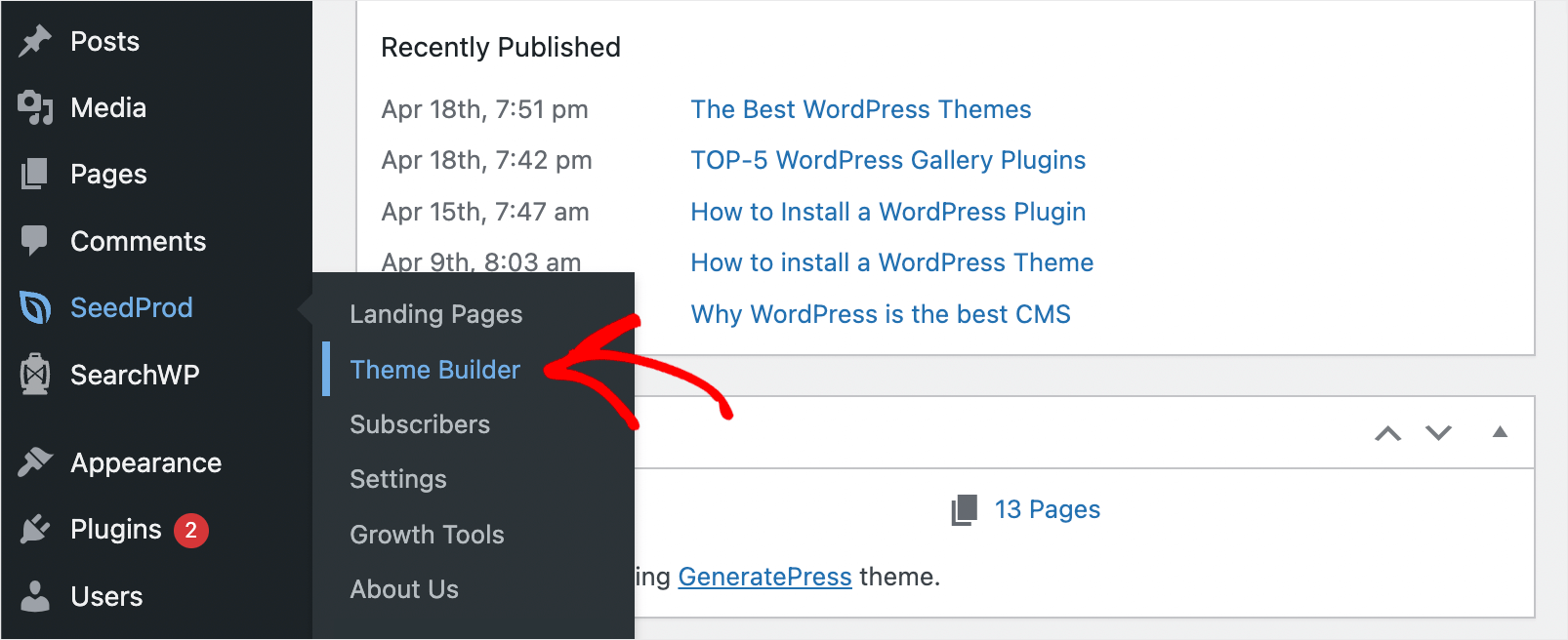Click the Recently Published heading
The height and width of the screenshot is (640, 1568).
tap(501, 47)
